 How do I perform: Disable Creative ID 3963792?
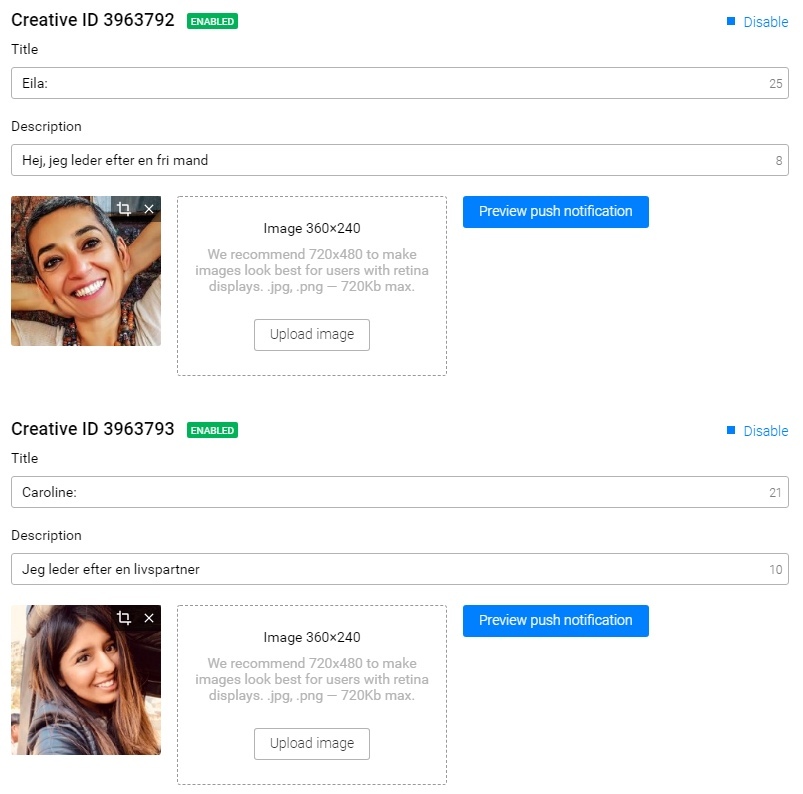(765, 22)
